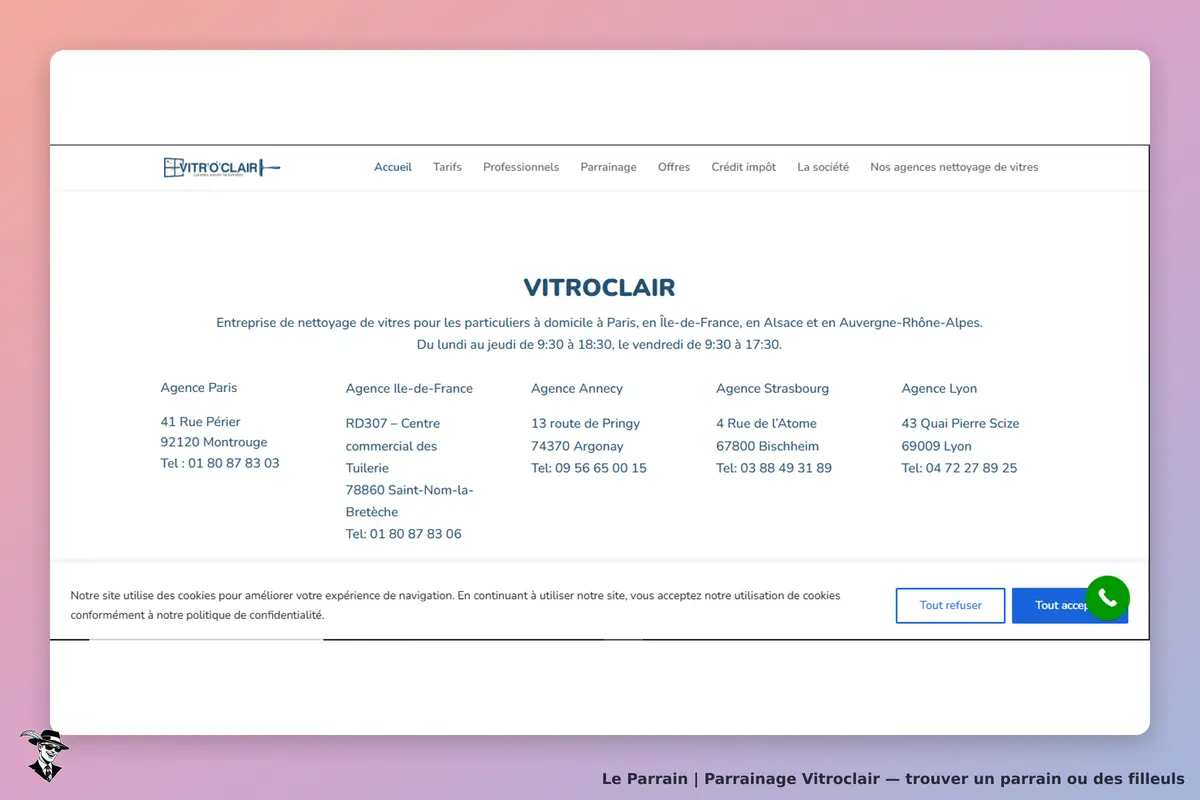Click RD307 – Centre commercial address line
Screen dimensions: 1200x800
(x=393, y=435)
